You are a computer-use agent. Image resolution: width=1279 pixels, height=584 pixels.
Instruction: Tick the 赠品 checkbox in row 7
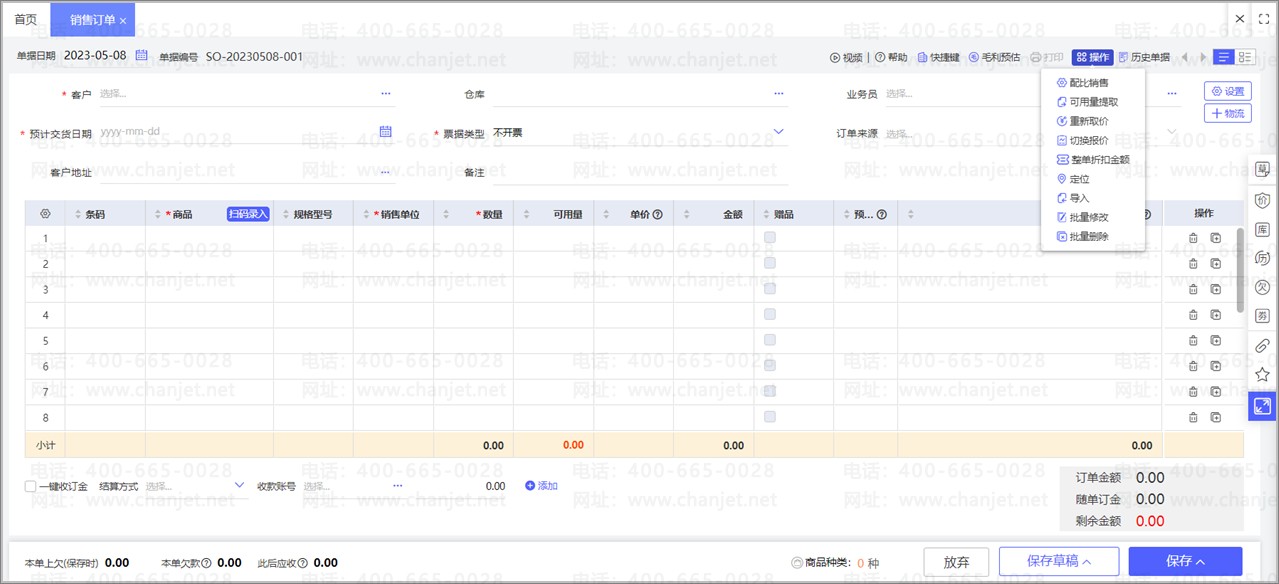[770, 392]
